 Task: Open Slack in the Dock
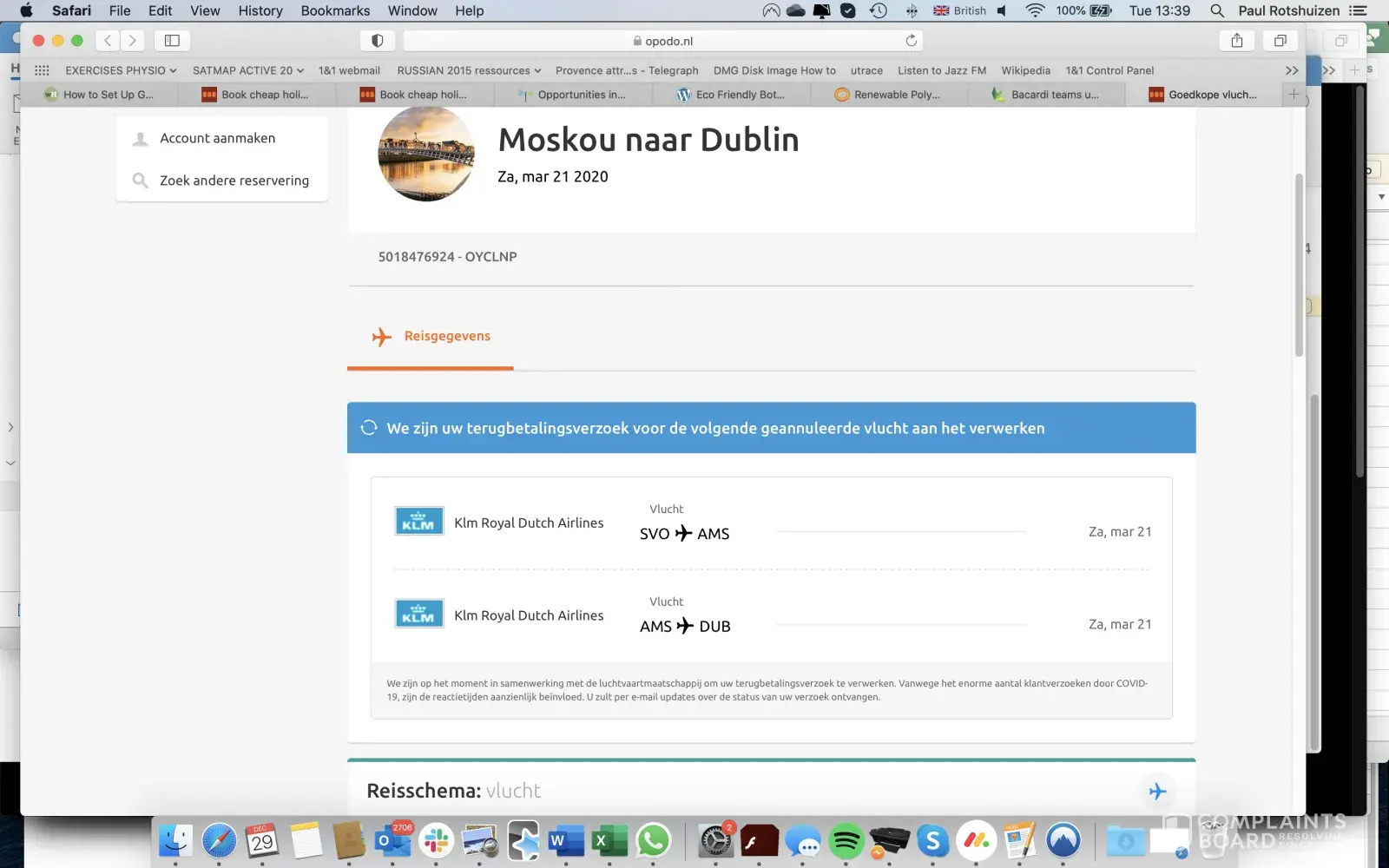point(436,840)
